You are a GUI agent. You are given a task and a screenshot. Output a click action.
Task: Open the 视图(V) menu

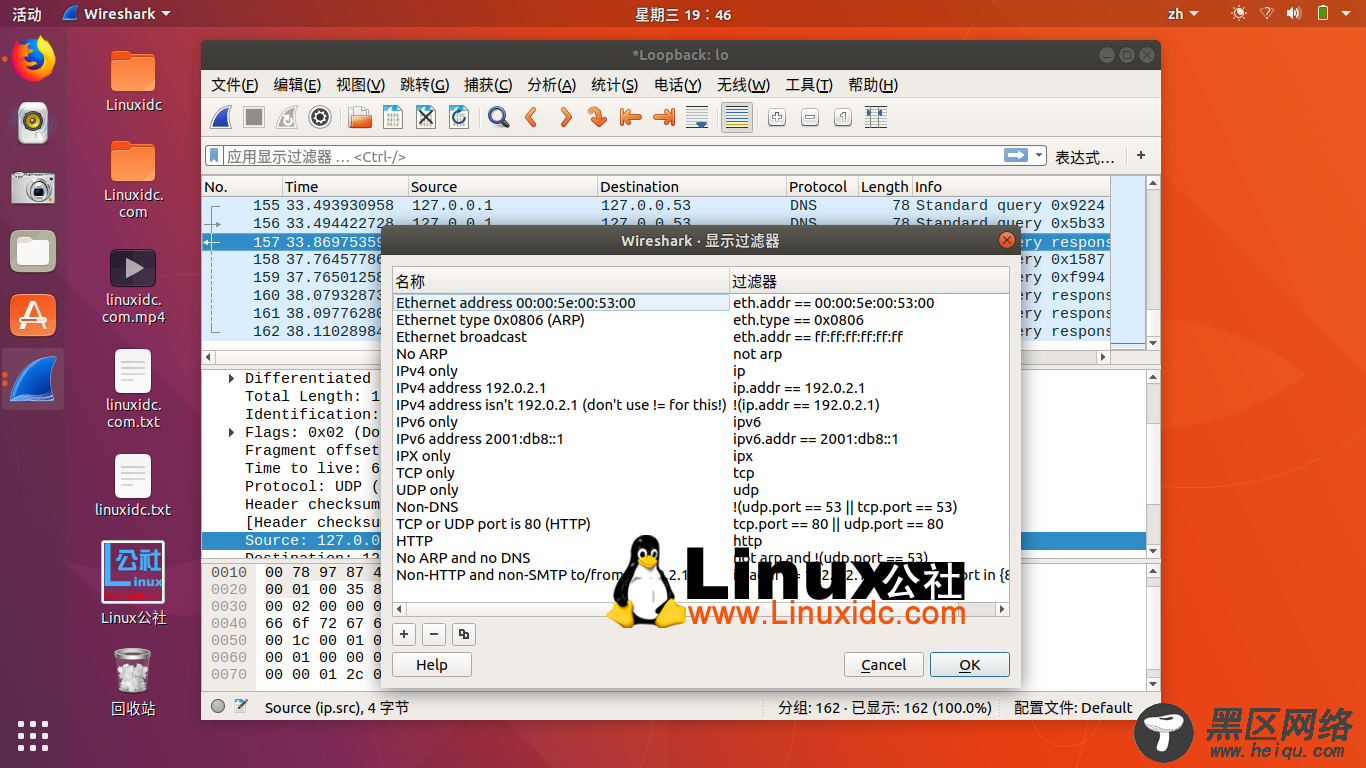(x=360, y=85)
